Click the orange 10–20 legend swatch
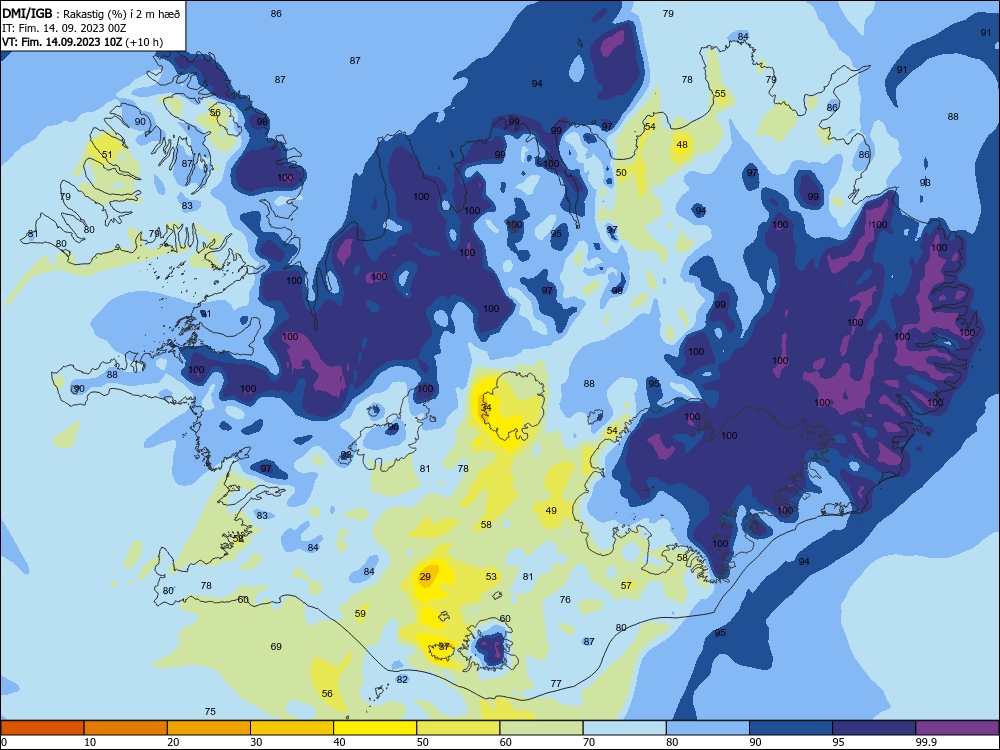The width and height of the screenshot is (1000, 750). (126, 728)
